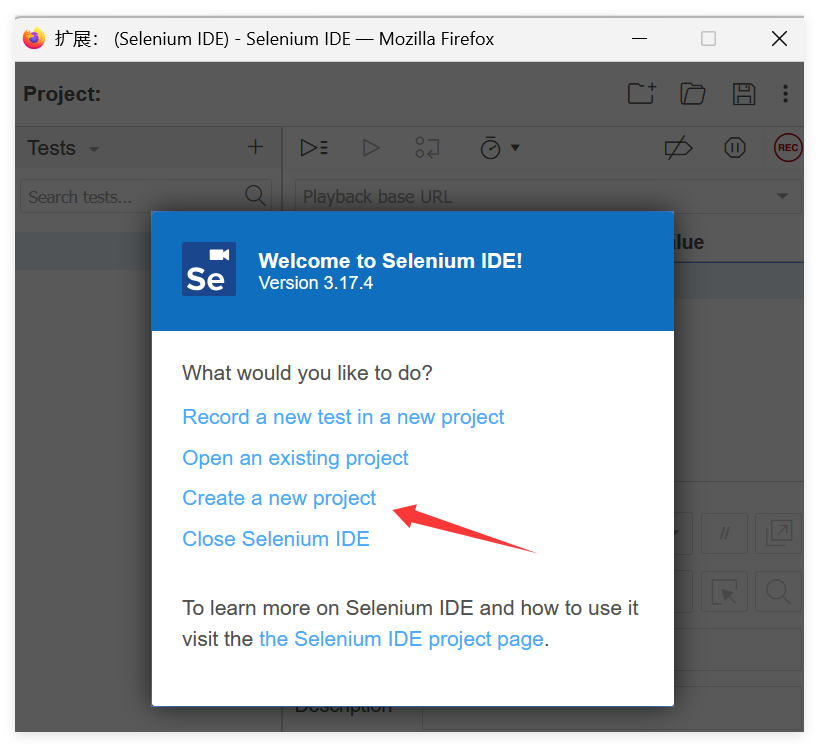
Task: Minimize the Selenium IDE window
Action: point(639,39)
